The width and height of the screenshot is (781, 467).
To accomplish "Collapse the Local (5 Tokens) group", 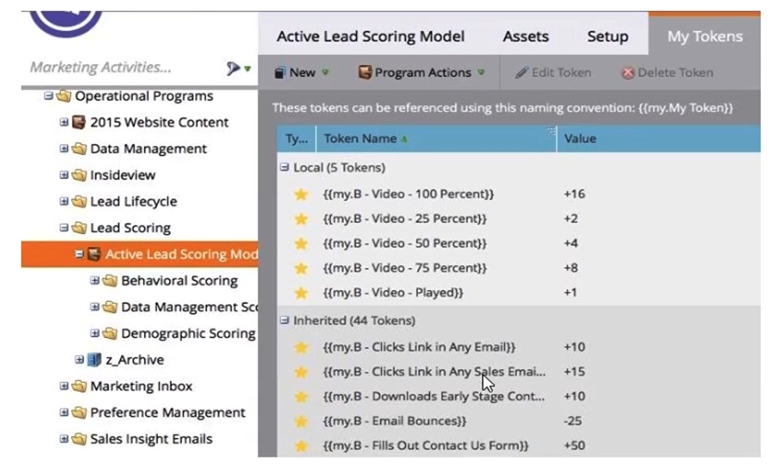I will coord(284,167).
